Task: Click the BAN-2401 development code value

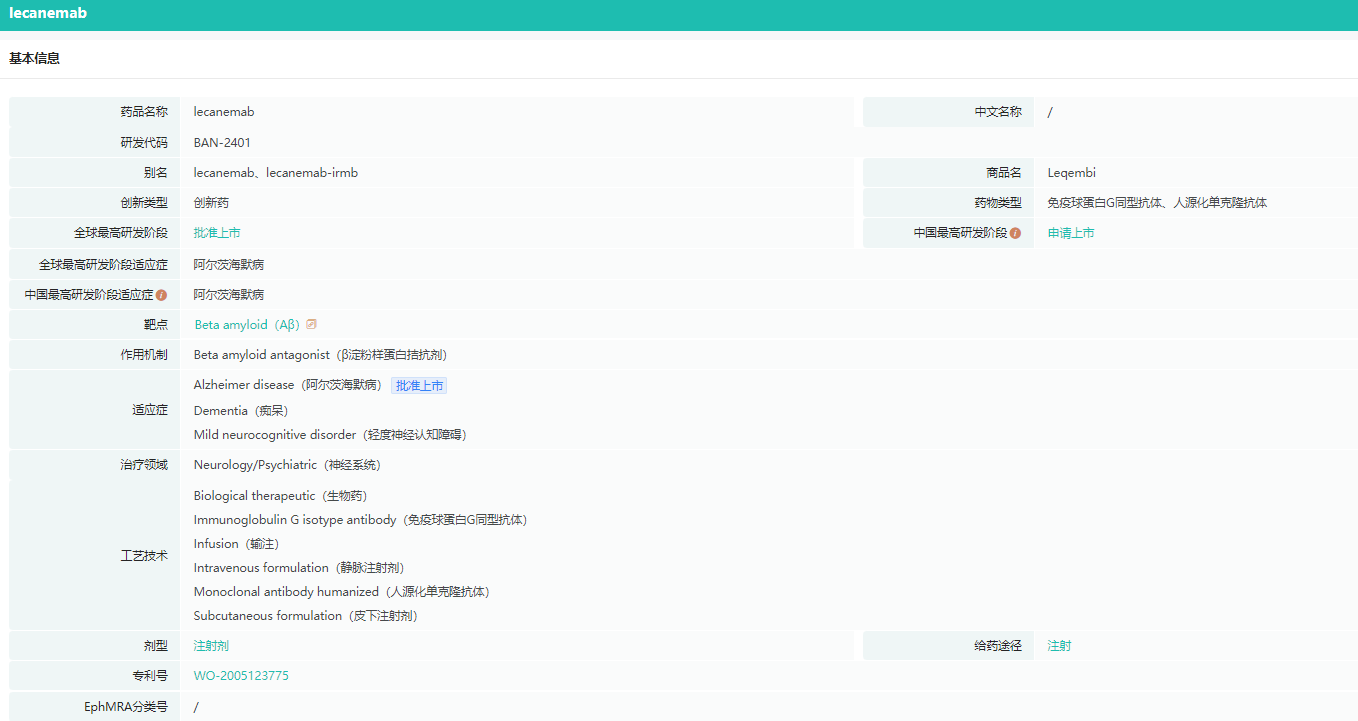Action: point(222,143)
